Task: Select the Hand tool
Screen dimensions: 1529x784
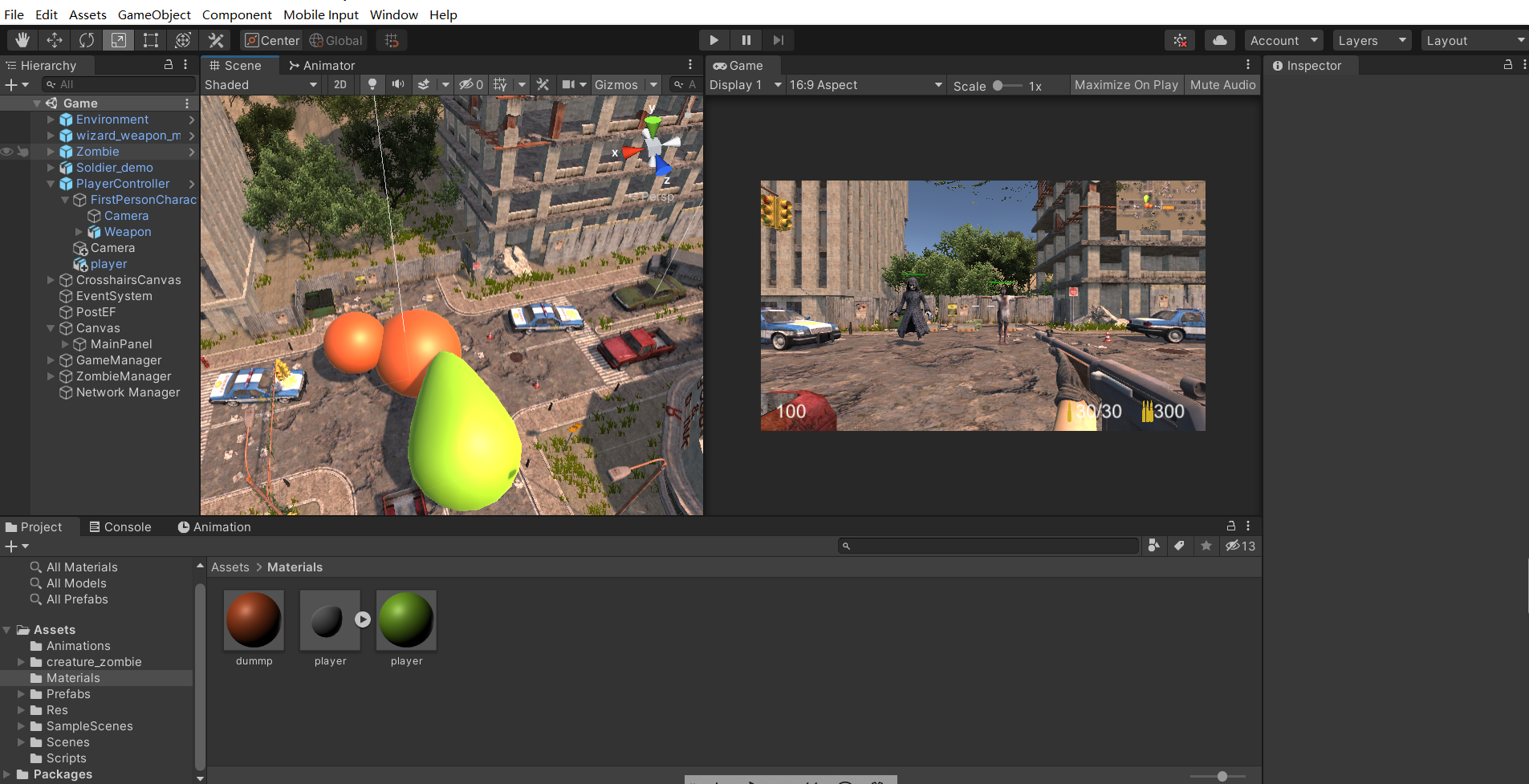Action: coord(22,40)
